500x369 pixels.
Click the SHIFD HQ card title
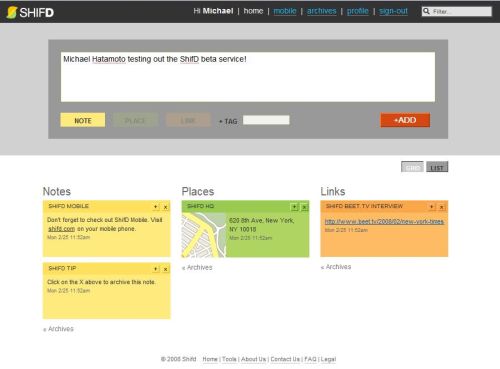(x=200, y=206)
